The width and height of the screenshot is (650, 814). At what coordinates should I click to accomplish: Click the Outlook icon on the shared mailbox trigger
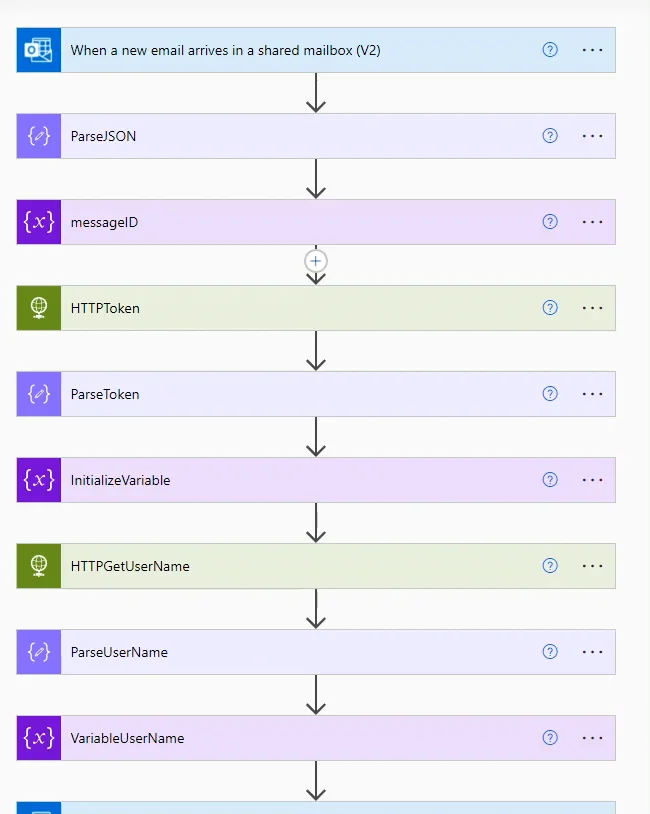click(x=39, y=50)
